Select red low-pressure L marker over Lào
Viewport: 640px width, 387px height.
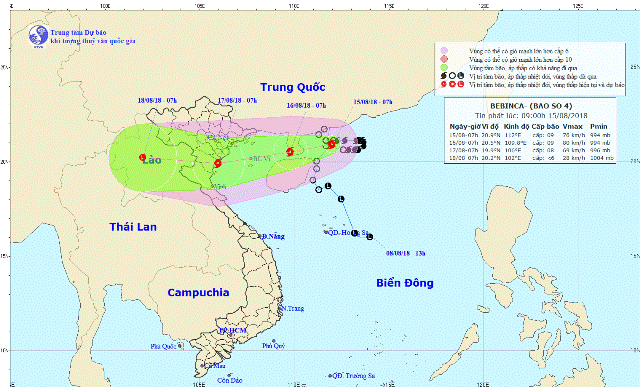tap(142, 157)
